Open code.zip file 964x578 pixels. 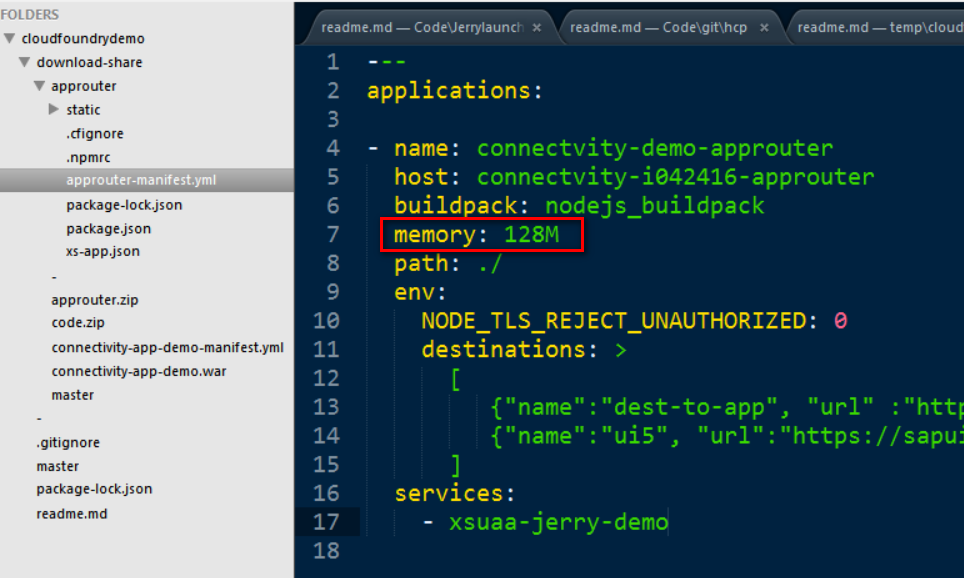tap(78, 323)
